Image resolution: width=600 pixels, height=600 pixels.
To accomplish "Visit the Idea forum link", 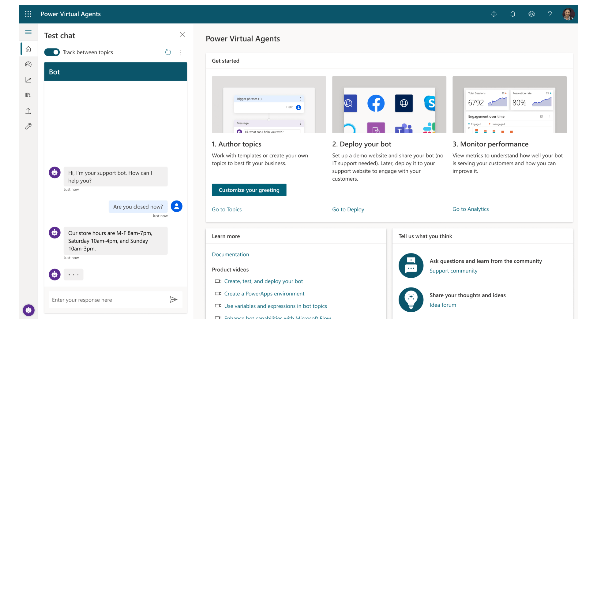I will pos(443,305).
